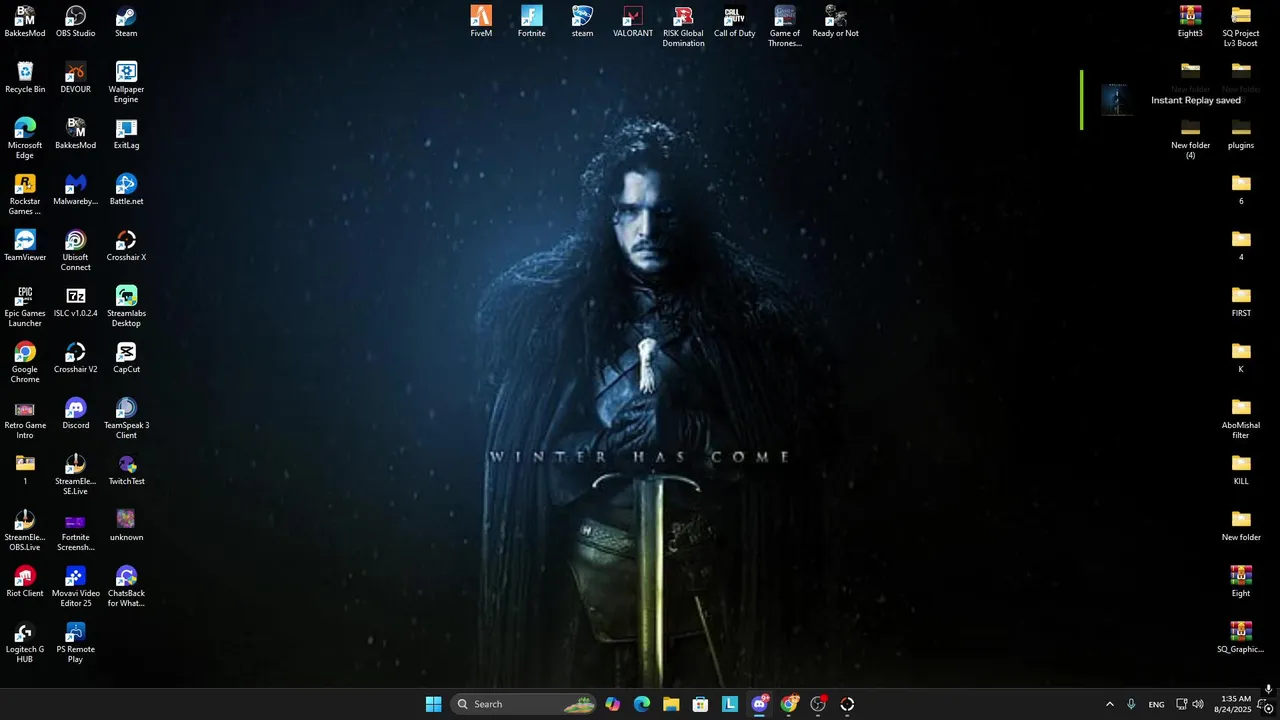Viewport: 1280px width, 720px height.
Task: Launch Crosshair V2 icon
Action: pos(75,358)
